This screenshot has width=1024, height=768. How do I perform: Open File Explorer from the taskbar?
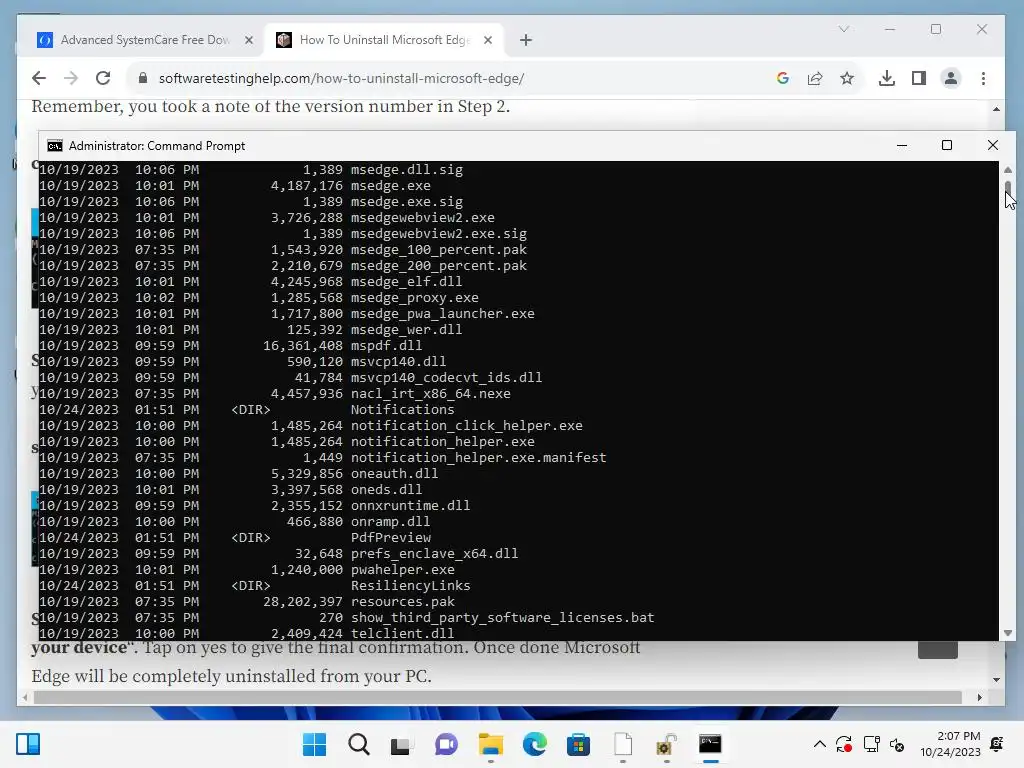point(490,744)
